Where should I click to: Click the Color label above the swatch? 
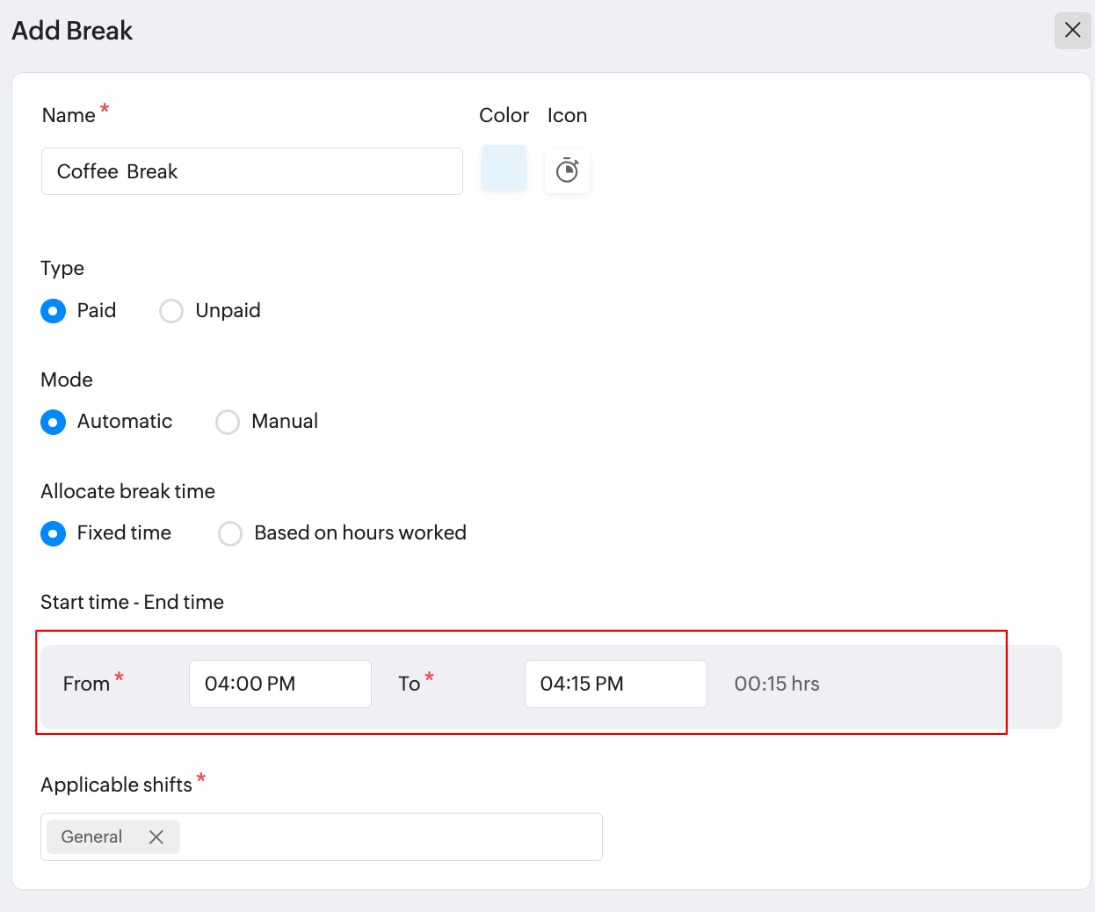504,115
